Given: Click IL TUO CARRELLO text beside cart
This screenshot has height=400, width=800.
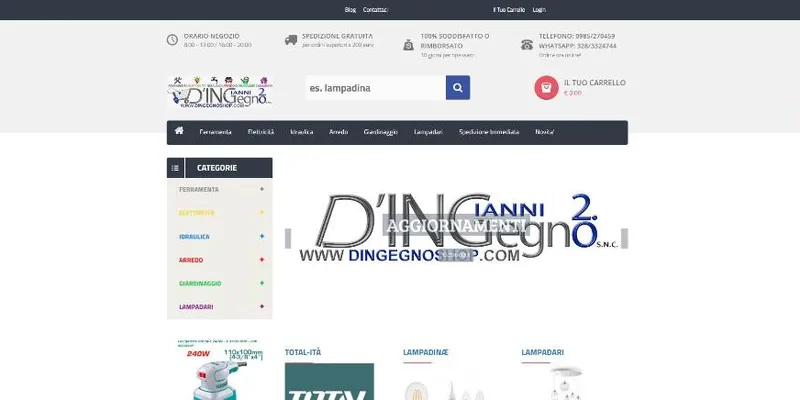Looking at the screenshot, I should point(595,83).
